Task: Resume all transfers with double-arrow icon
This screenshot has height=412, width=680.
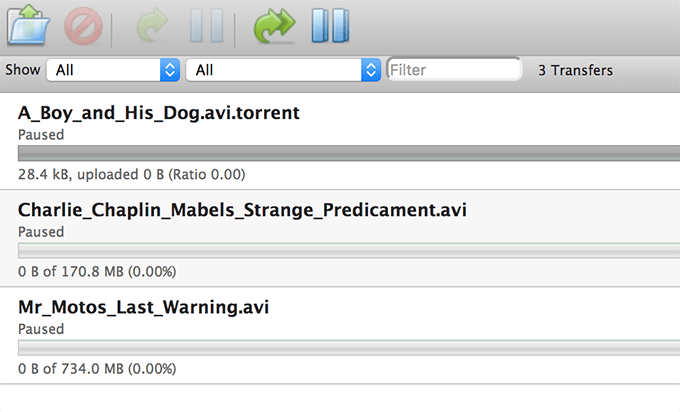Action: [272, 26]
